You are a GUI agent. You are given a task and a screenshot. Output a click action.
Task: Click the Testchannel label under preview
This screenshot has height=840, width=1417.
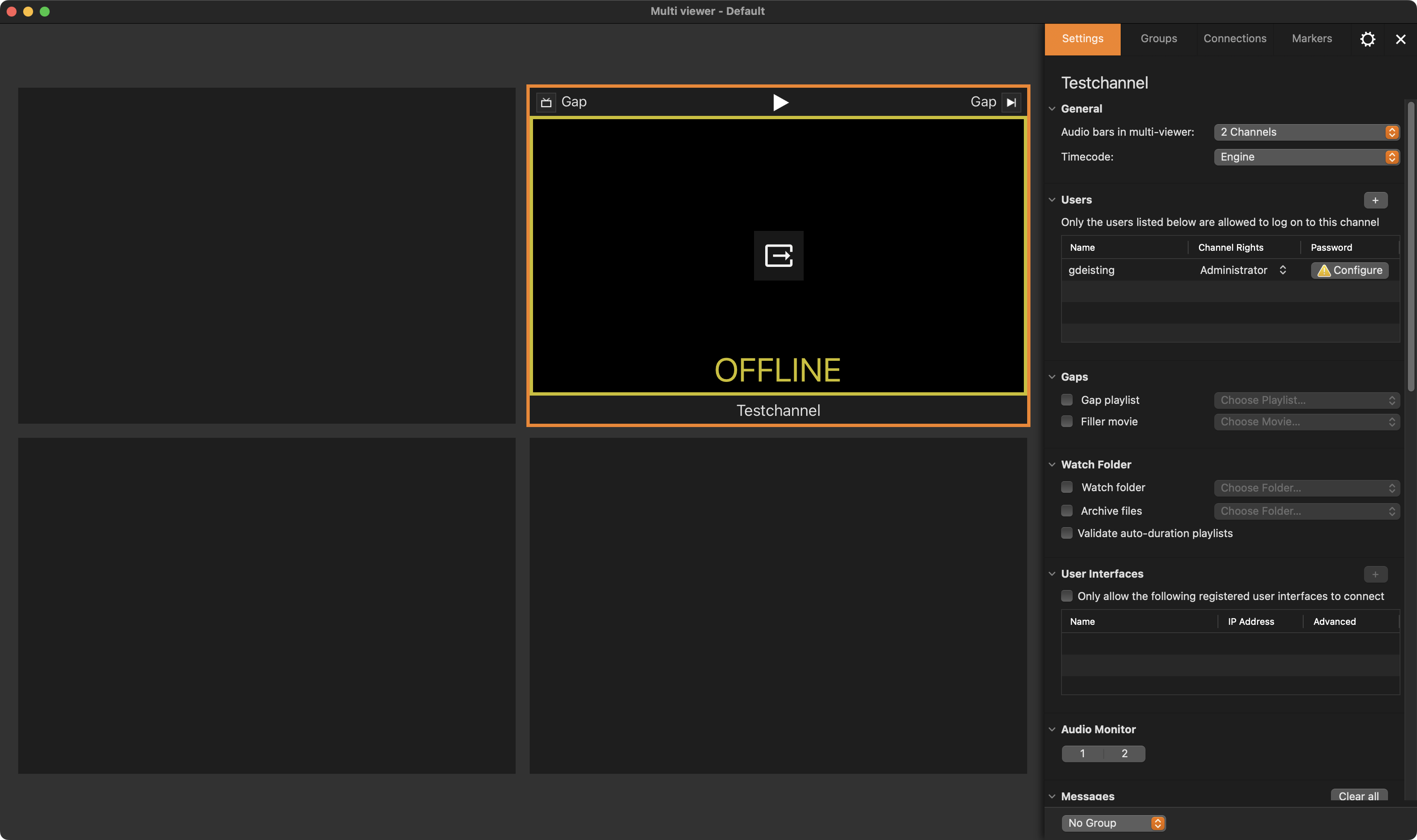coord(778,411)
